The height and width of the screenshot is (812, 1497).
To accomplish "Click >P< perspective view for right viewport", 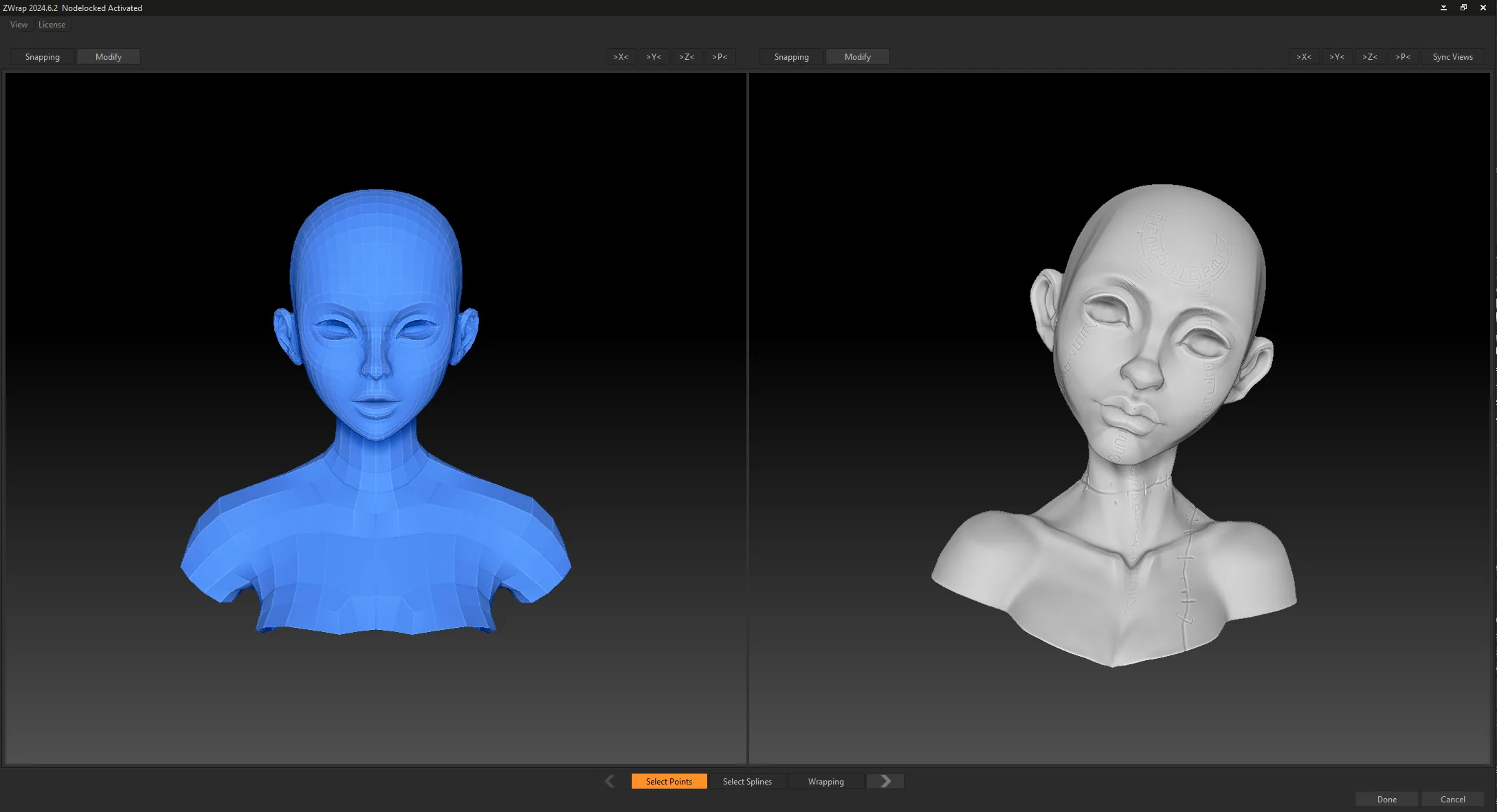I will click(x=1403, y=57).
